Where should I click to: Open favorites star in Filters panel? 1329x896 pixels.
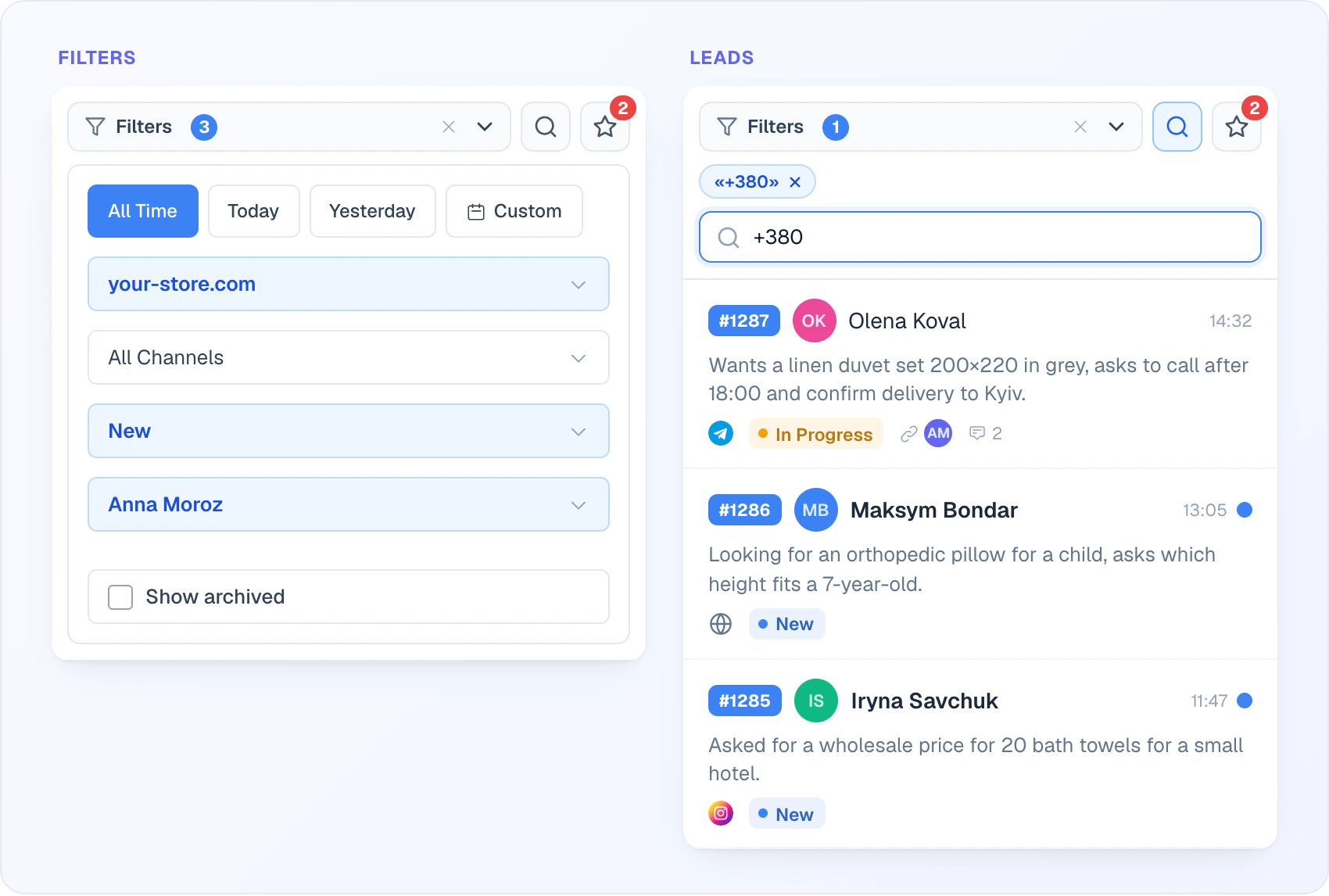[x=605, y=127]
